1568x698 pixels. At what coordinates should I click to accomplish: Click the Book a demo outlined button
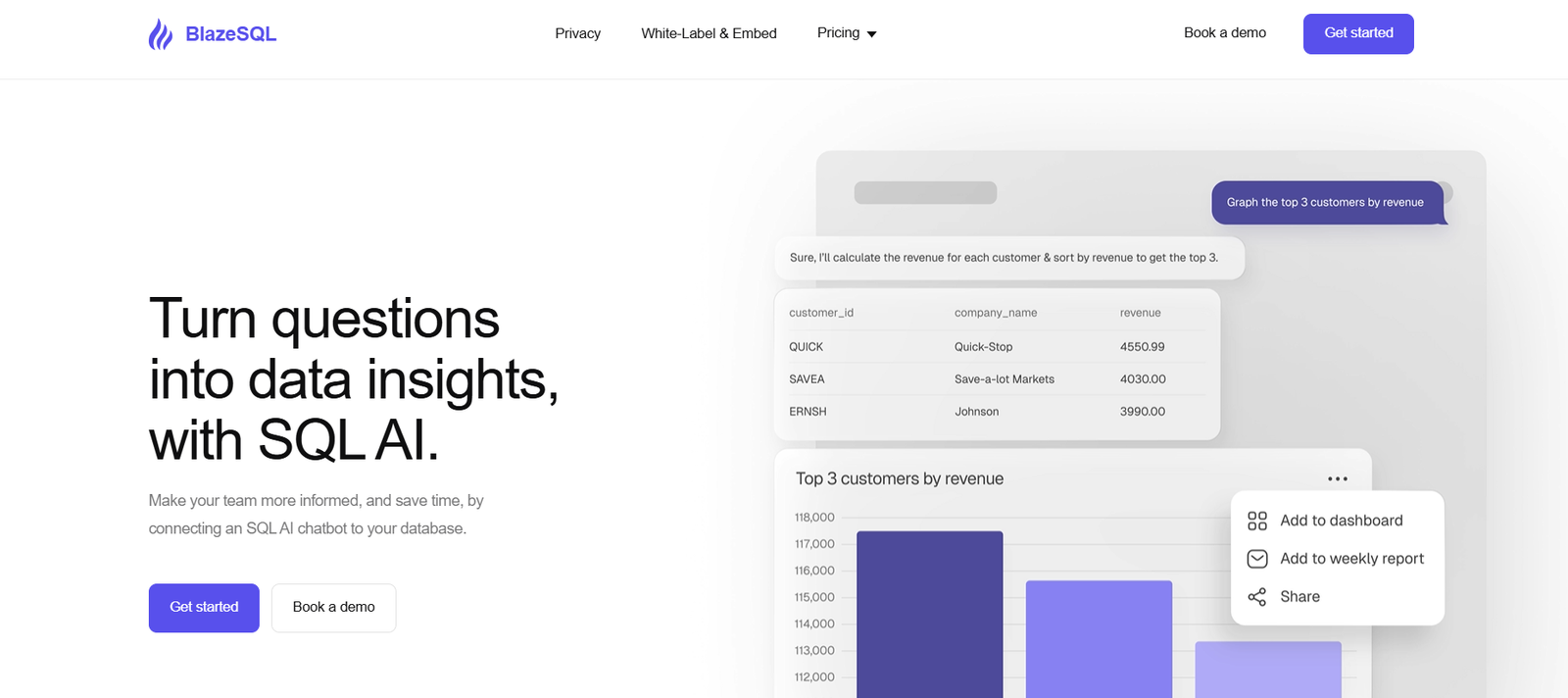pyautogui.click(x=334, y=608)
